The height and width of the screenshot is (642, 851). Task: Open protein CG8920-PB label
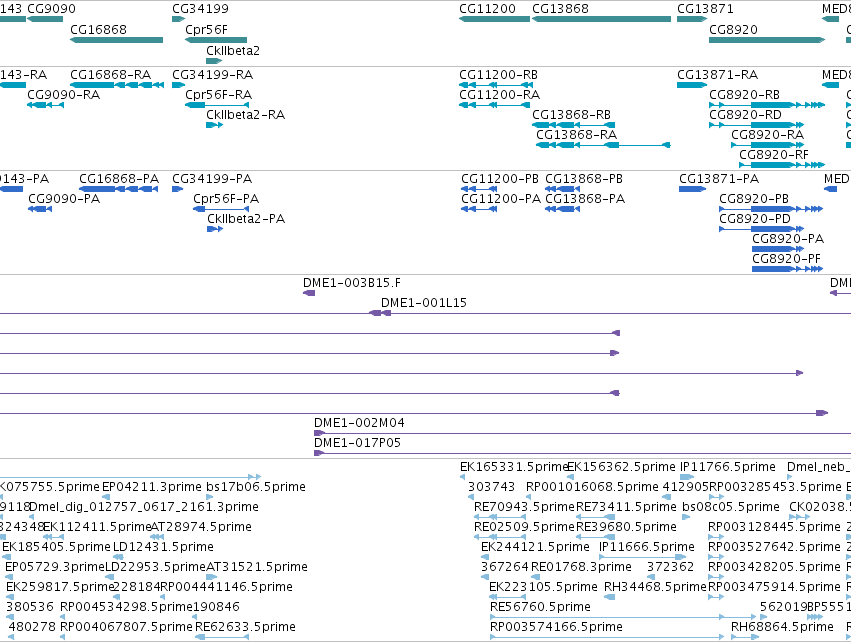click(754, 199)
